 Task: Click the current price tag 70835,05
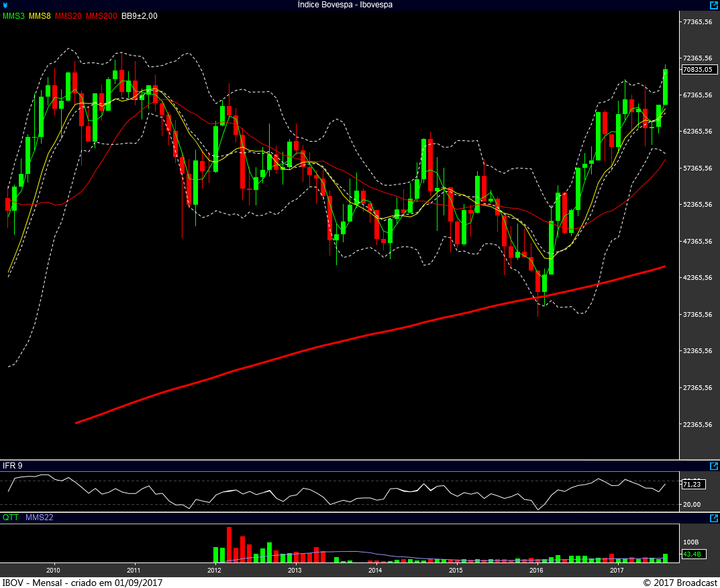pyautogui.click(x=696, y=70)
